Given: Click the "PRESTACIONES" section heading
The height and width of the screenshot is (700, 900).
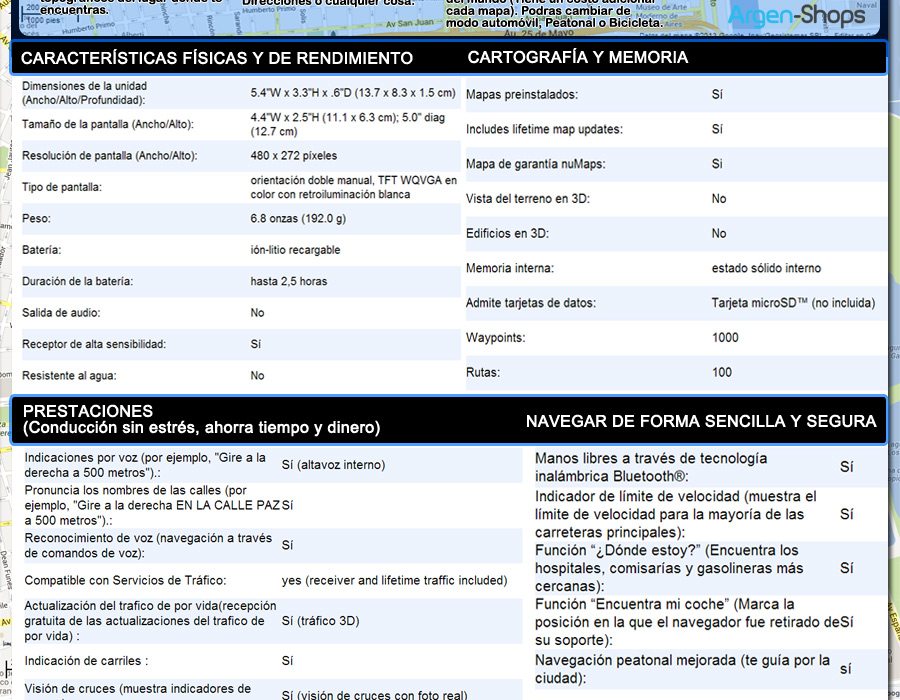Looking at the screenshot, I should [x=88, y=411].
